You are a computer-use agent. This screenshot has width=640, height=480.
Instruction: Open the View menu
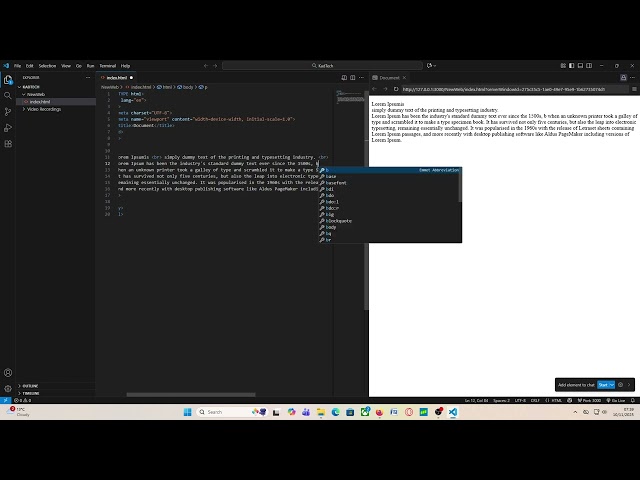[x=66, y=66]
